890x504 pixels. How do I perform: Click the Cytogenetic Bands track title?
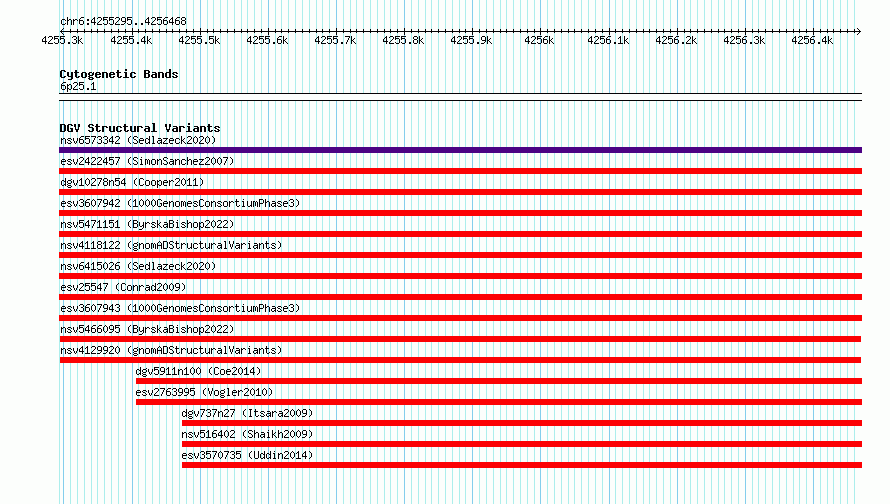pos(119,74)
